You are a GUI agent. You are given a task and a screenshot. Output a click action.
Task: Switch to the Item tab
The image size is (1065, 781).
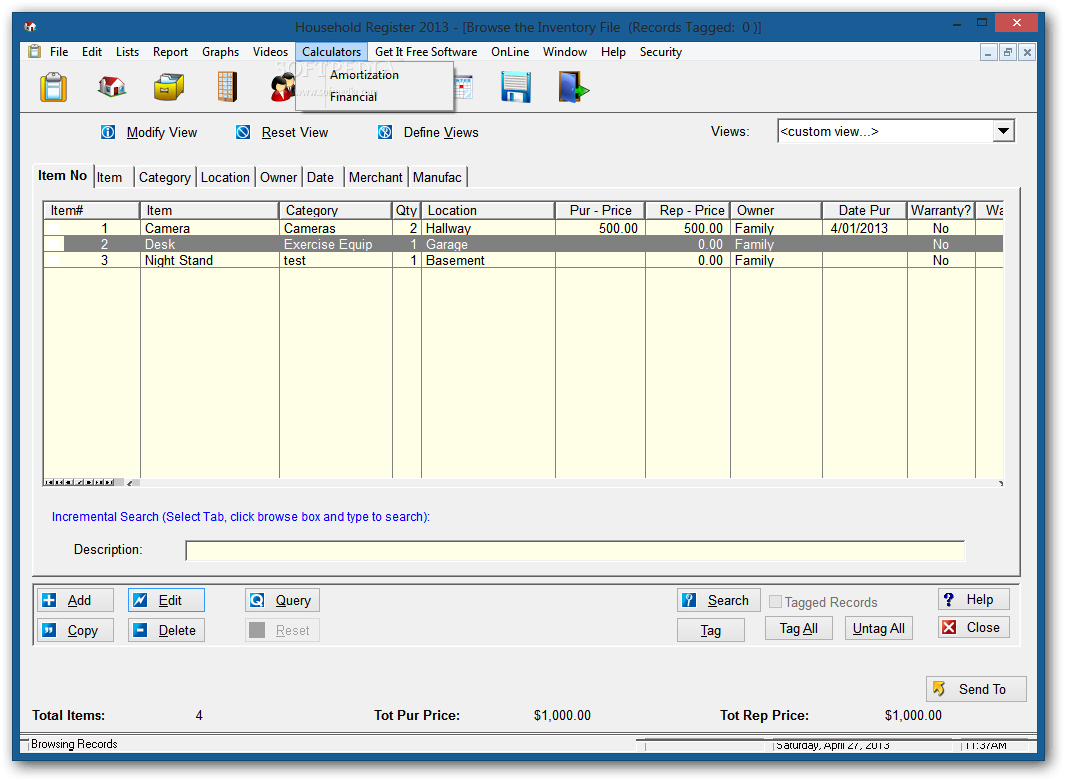point(109,177)
